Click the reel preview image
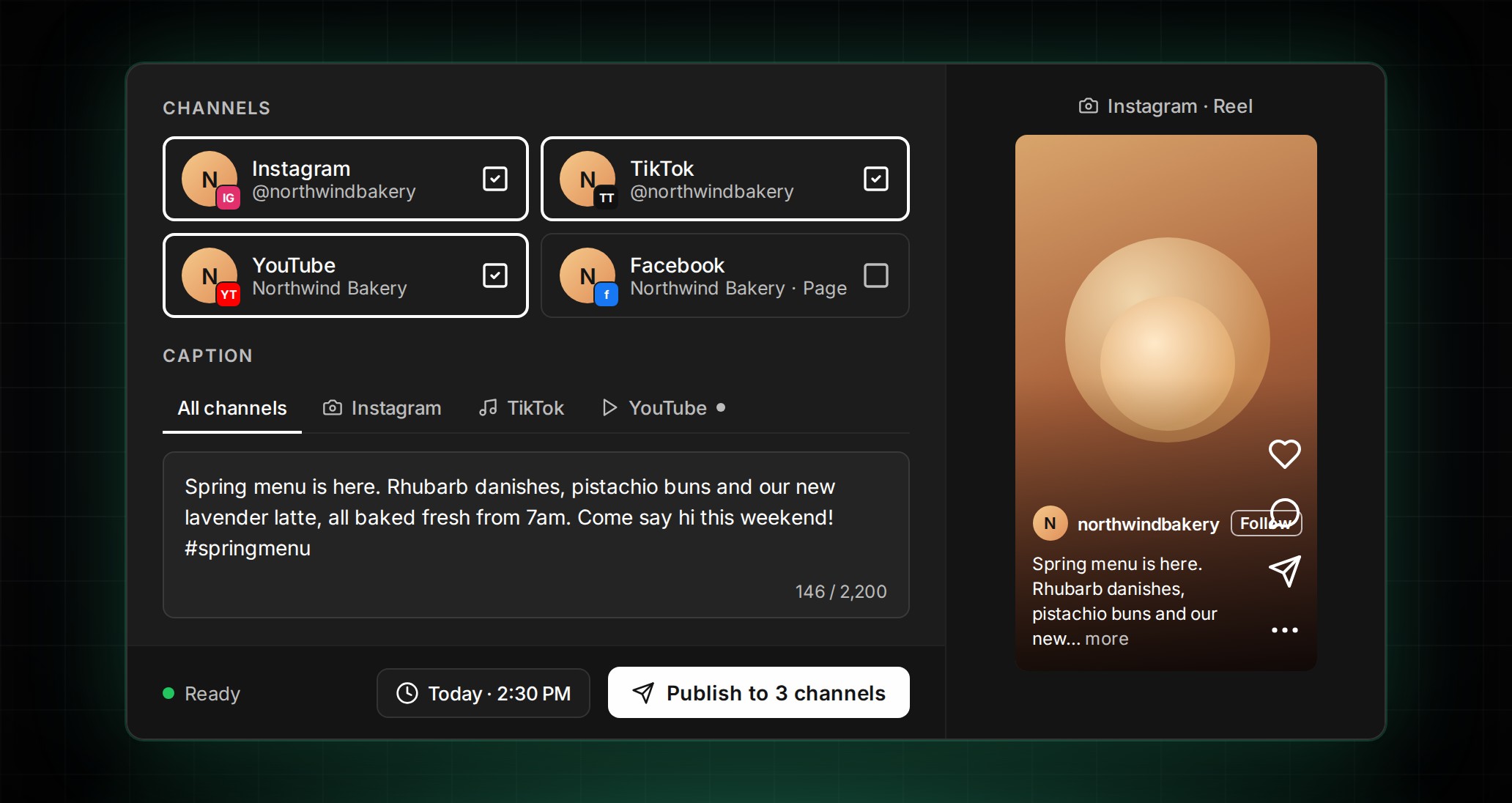This screenshot has height=803, width=1512. coord(1166,402)
